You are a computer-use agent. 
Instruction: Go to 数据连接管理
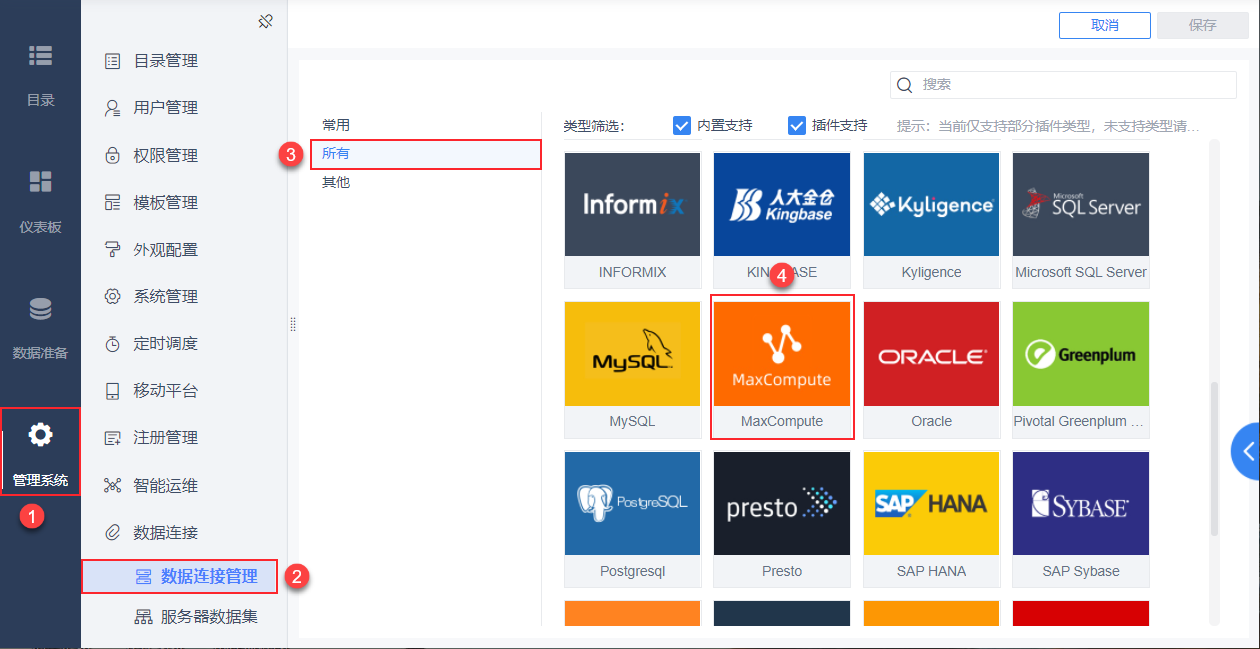(180, 577)
